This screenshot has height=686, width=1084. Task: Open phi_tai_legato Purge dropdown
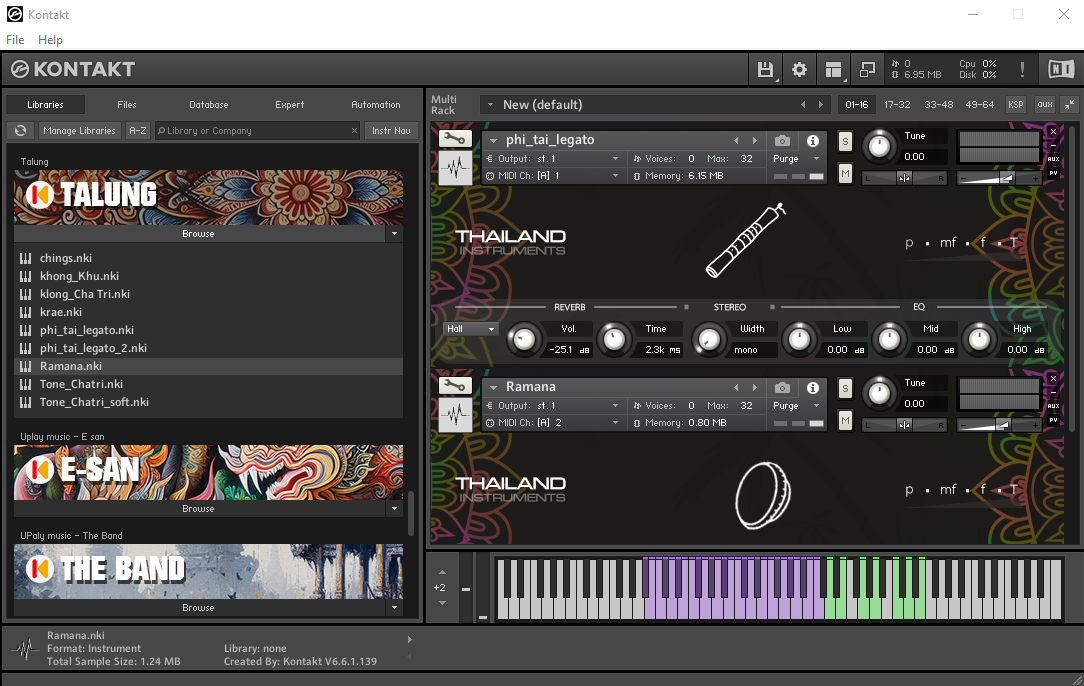coord(796,158)
